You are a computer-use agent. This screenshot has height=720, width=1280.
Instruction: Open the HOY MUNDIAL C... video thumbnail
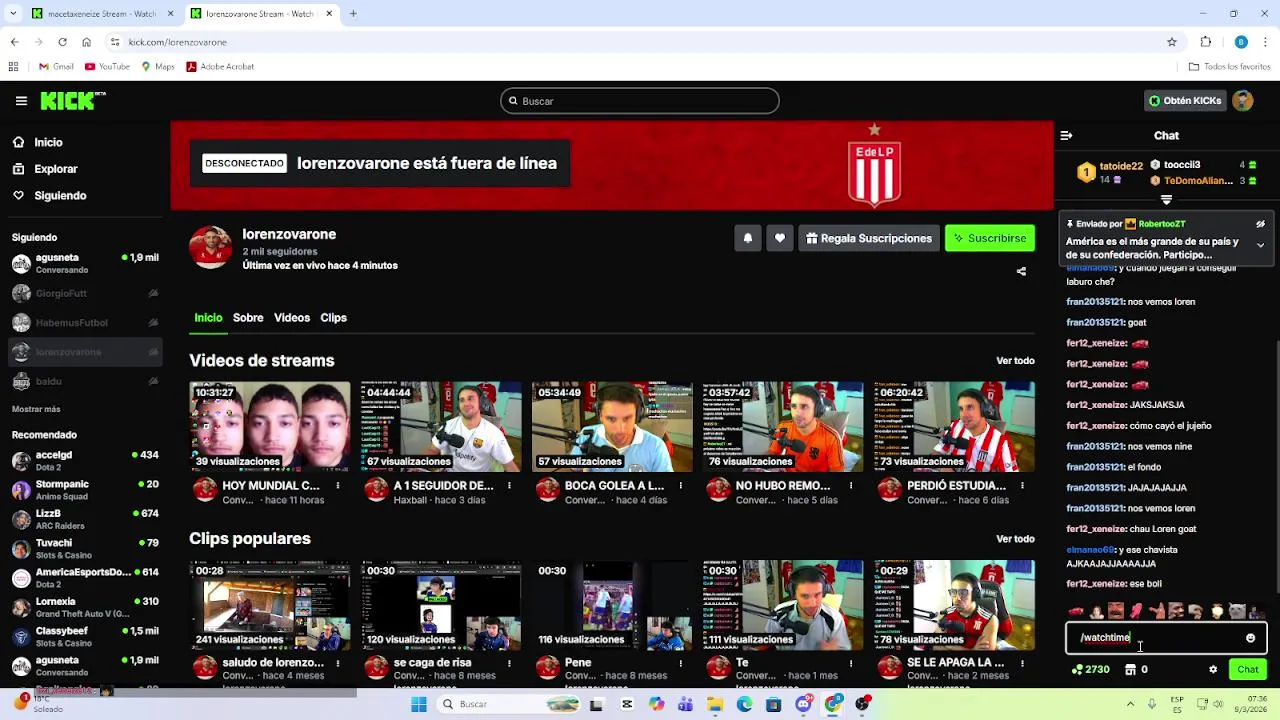270,427
